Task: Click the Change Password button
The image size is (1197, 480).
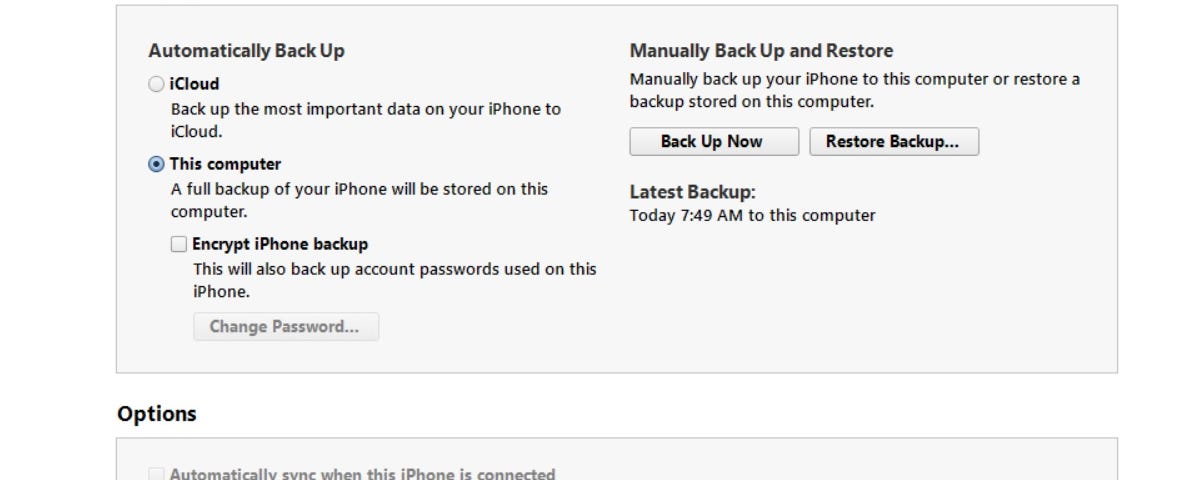Action: tap(286, 327)
